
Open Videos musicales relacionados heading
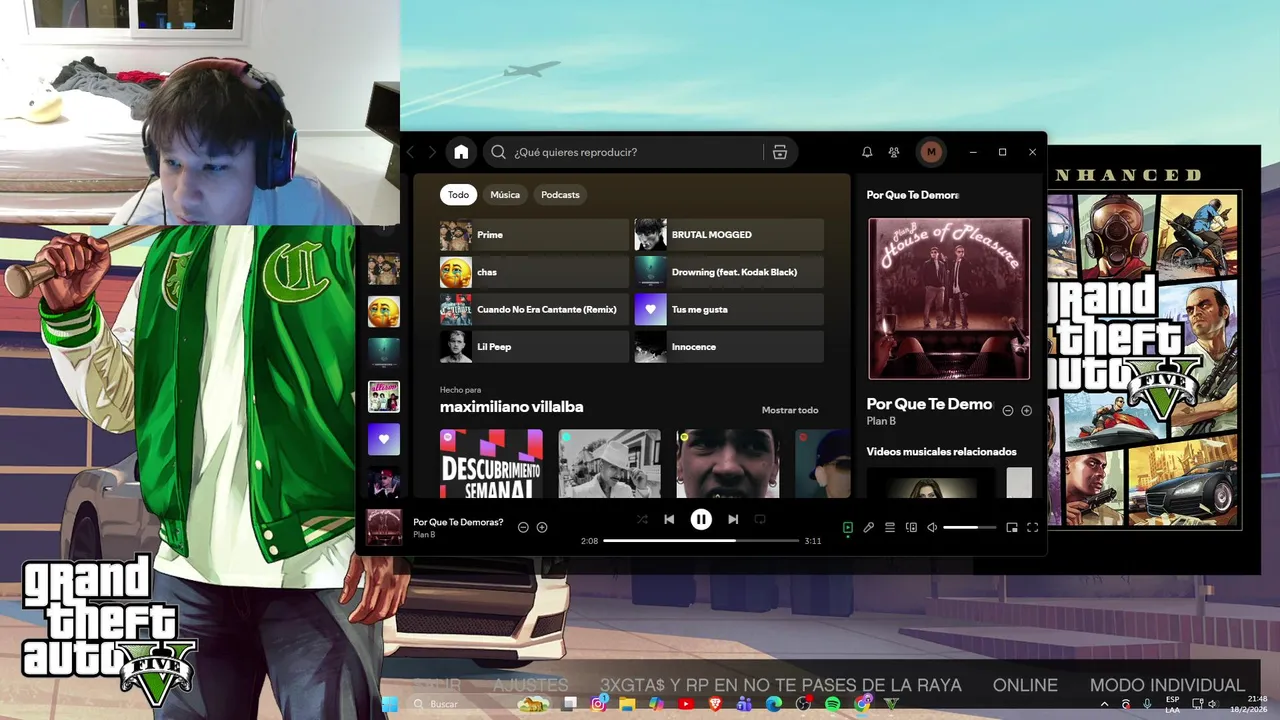941,452
